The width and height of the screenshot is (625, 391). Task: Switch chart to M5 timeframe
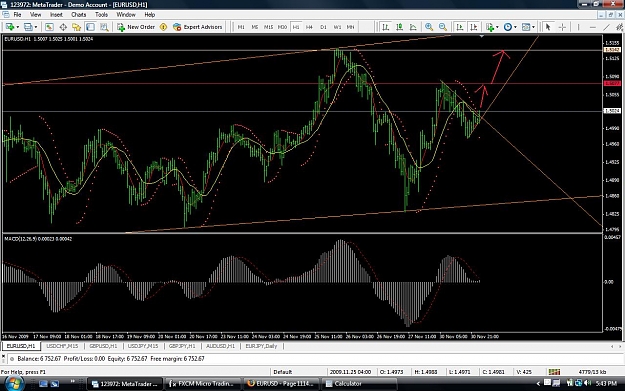pyautogui.click(x=255, y=27)
